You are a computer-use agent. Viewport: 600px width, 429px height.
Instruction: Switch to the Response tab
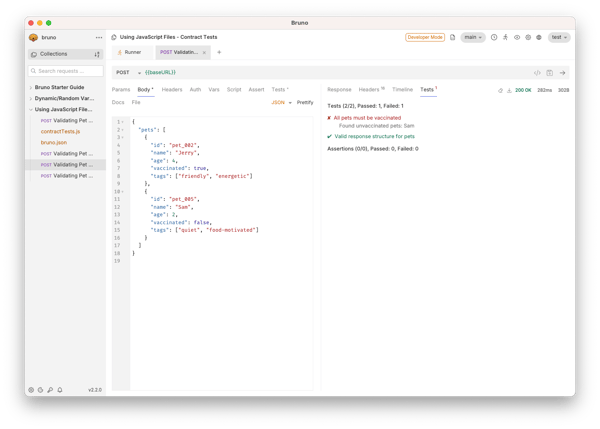(x=339, y=90)
